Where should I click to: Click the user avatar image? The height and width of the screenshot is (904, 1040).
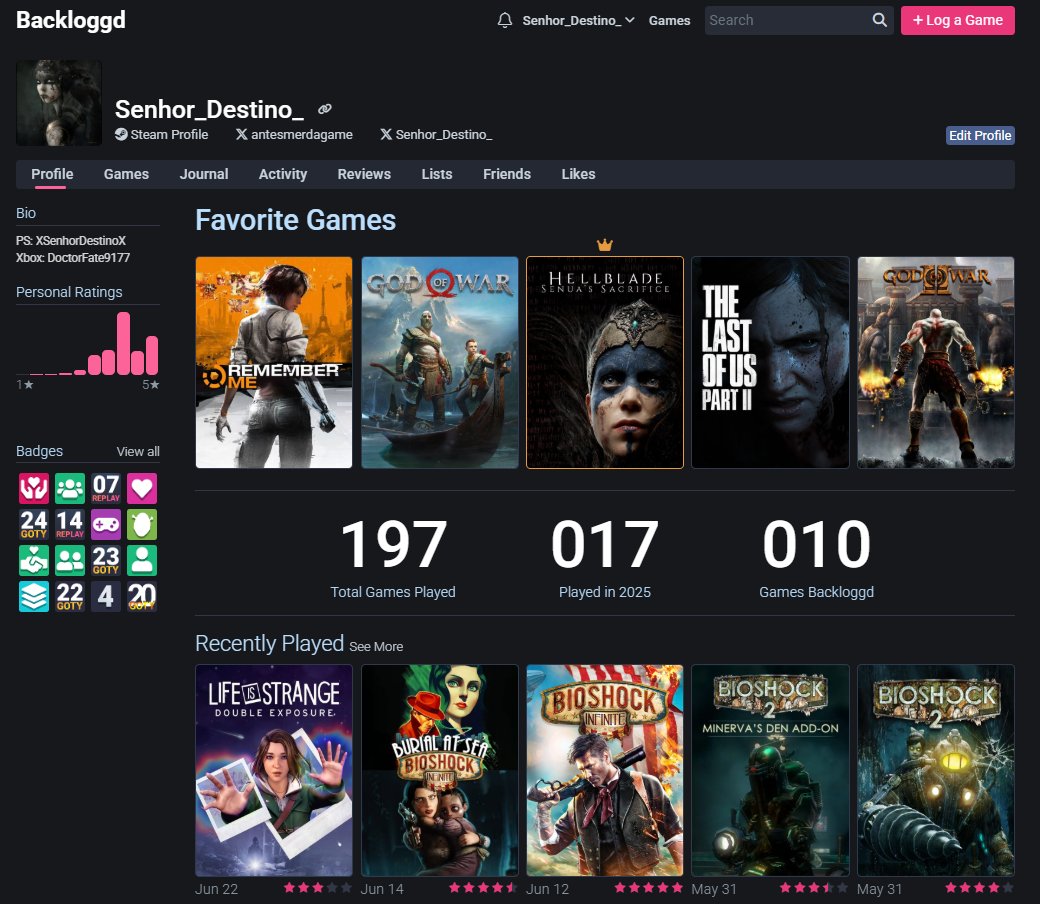[59, 103]
